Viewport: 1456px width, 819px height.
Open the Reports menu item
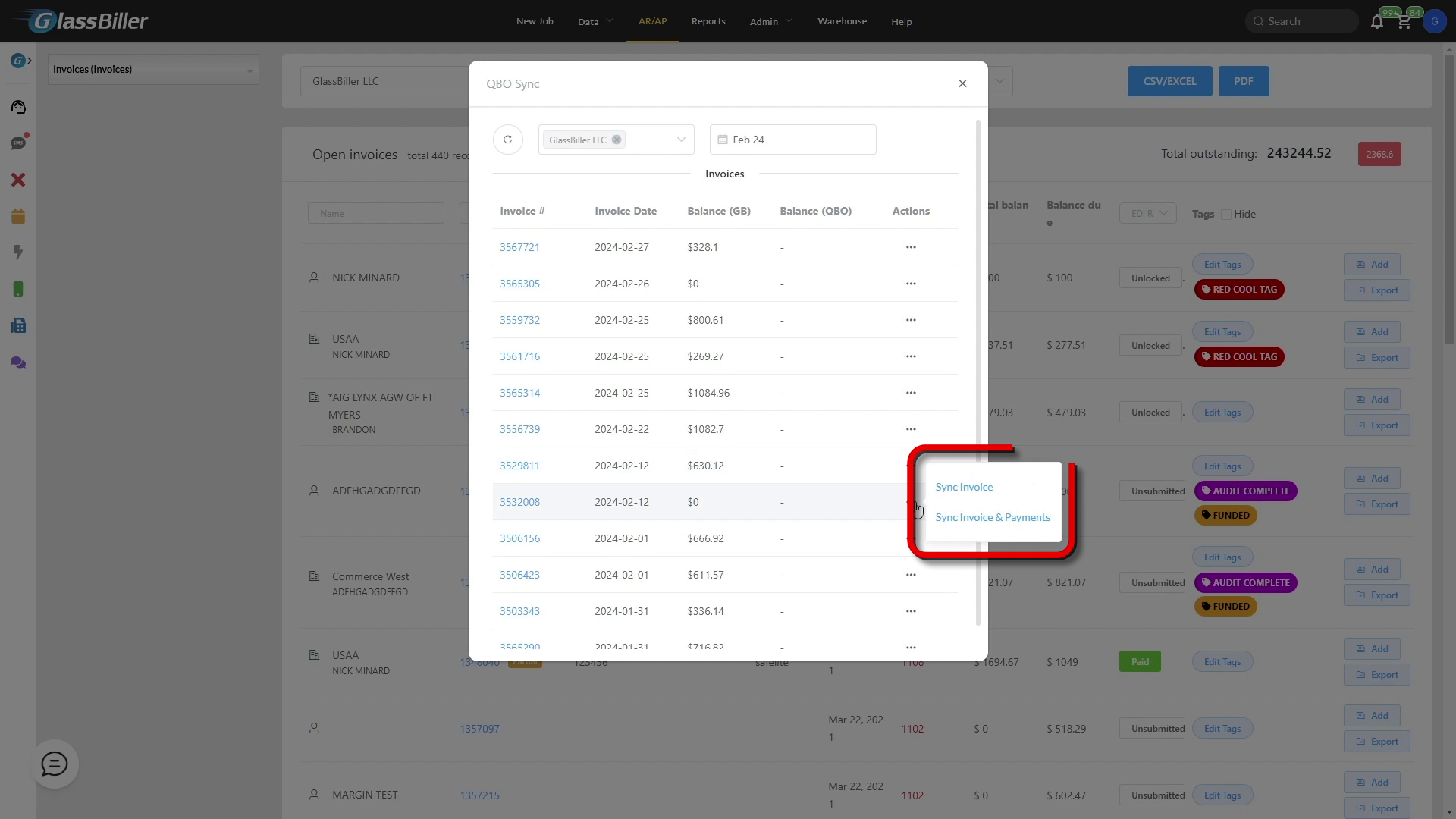pyautogui.click(x=708, y=21)
